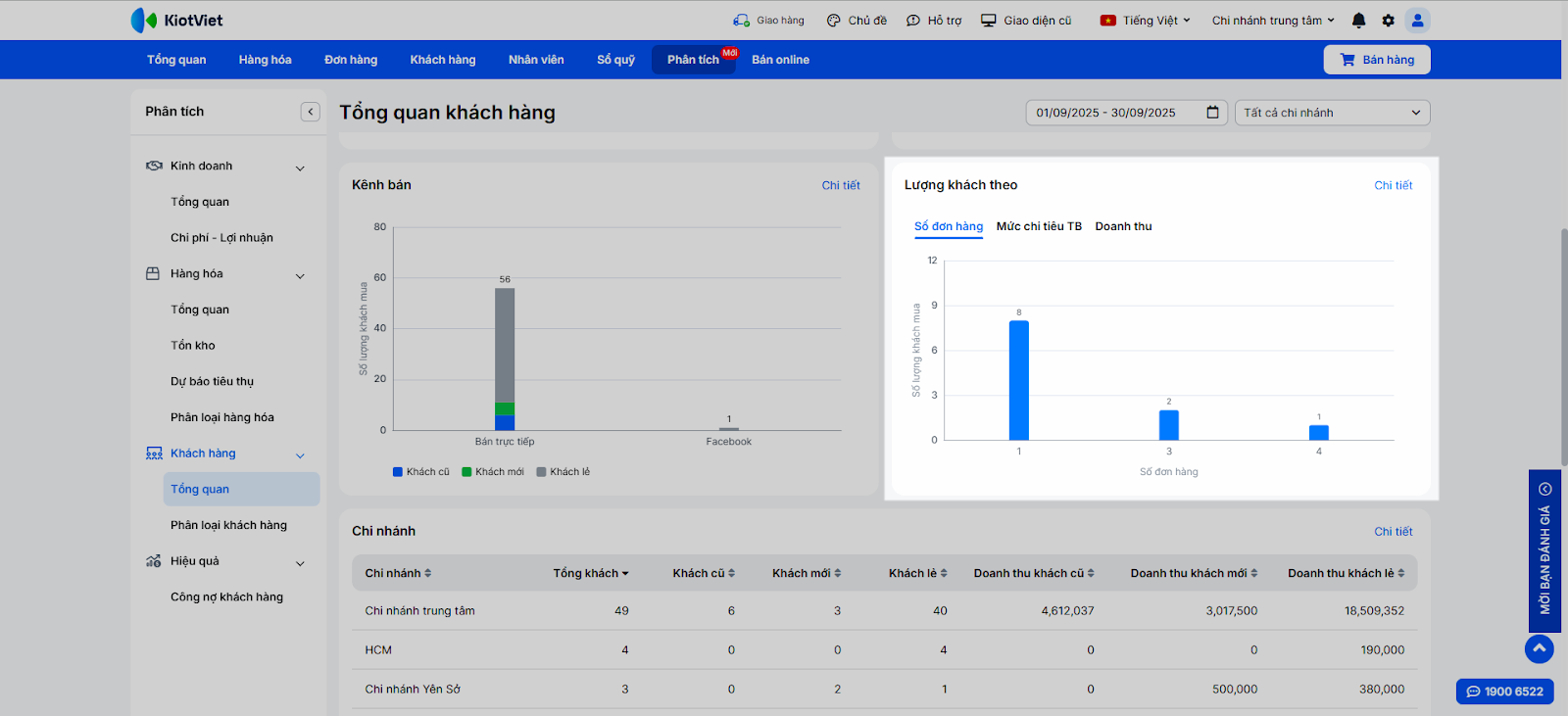The width and height of the screenshot is (1568, 716).
Task: Click the KiotViet logo
Action: pyautogui.click(x=177, y=21)
